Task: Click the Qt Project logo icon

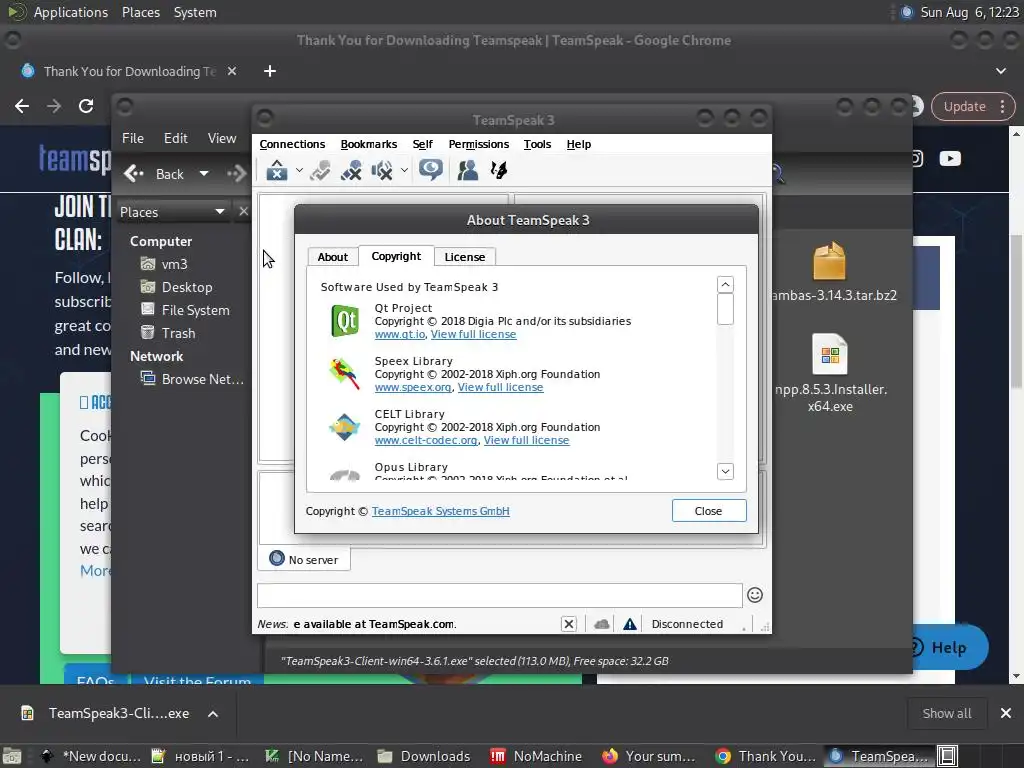Action: tap(345, 321)
